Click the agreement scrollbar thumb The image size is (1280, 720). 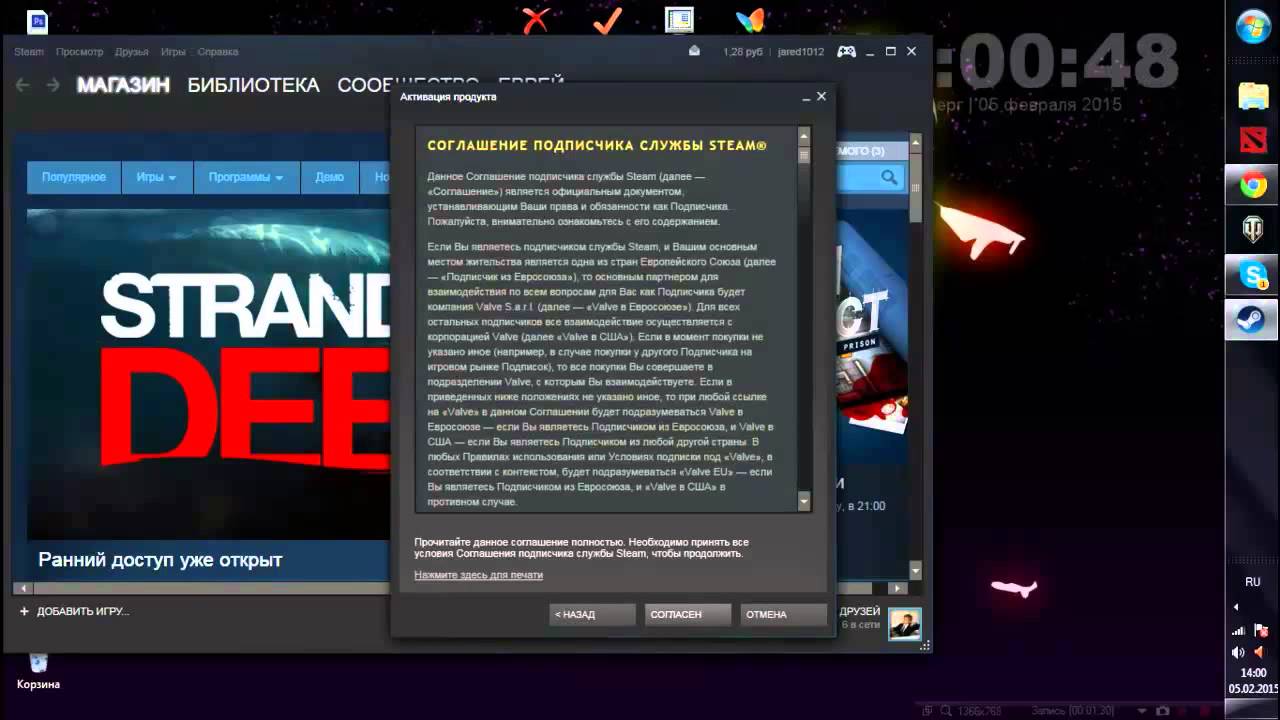click(804, 155)
